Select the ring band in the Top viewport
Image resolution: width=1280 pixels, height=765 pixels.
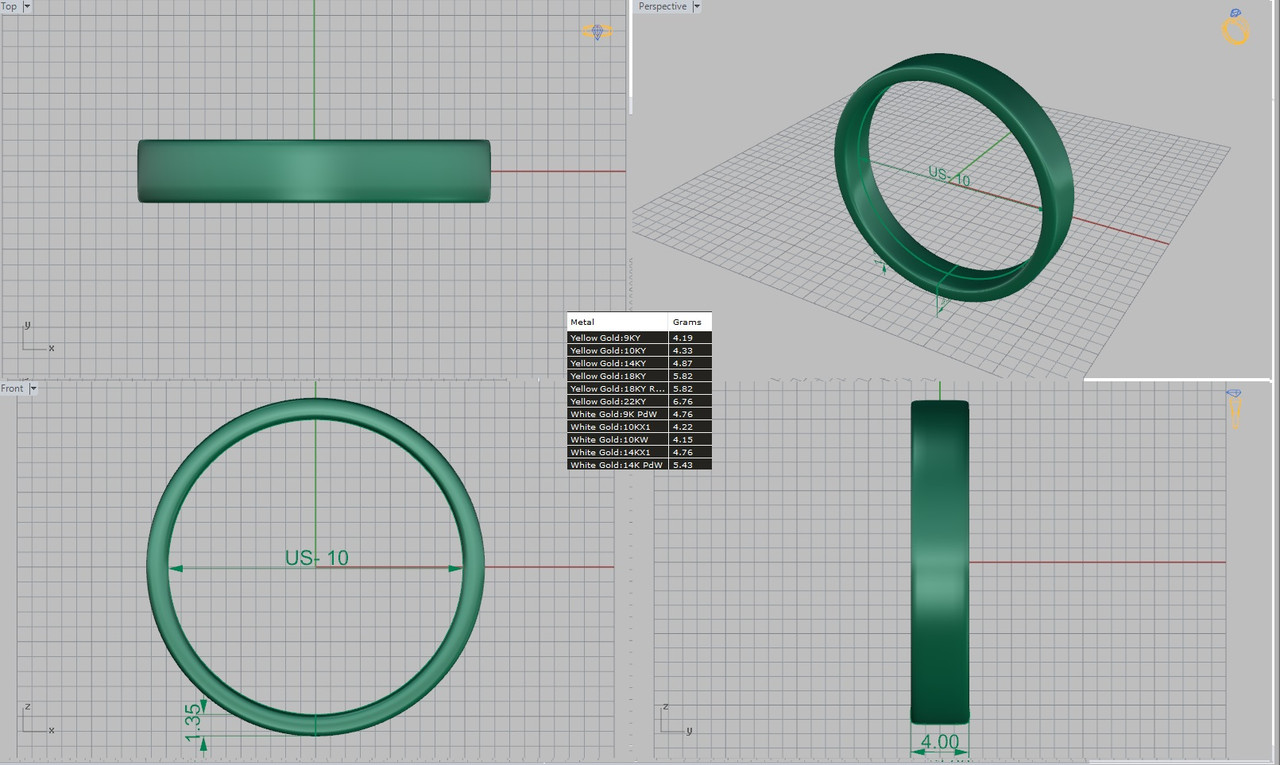coord(314,171)
